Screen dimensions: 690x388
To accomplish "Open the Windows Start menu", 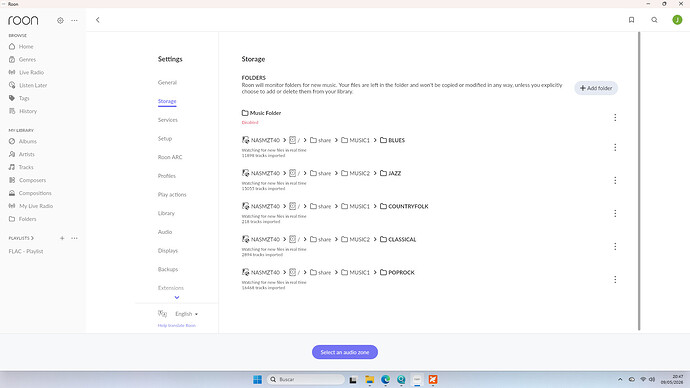I will point(257,379).
